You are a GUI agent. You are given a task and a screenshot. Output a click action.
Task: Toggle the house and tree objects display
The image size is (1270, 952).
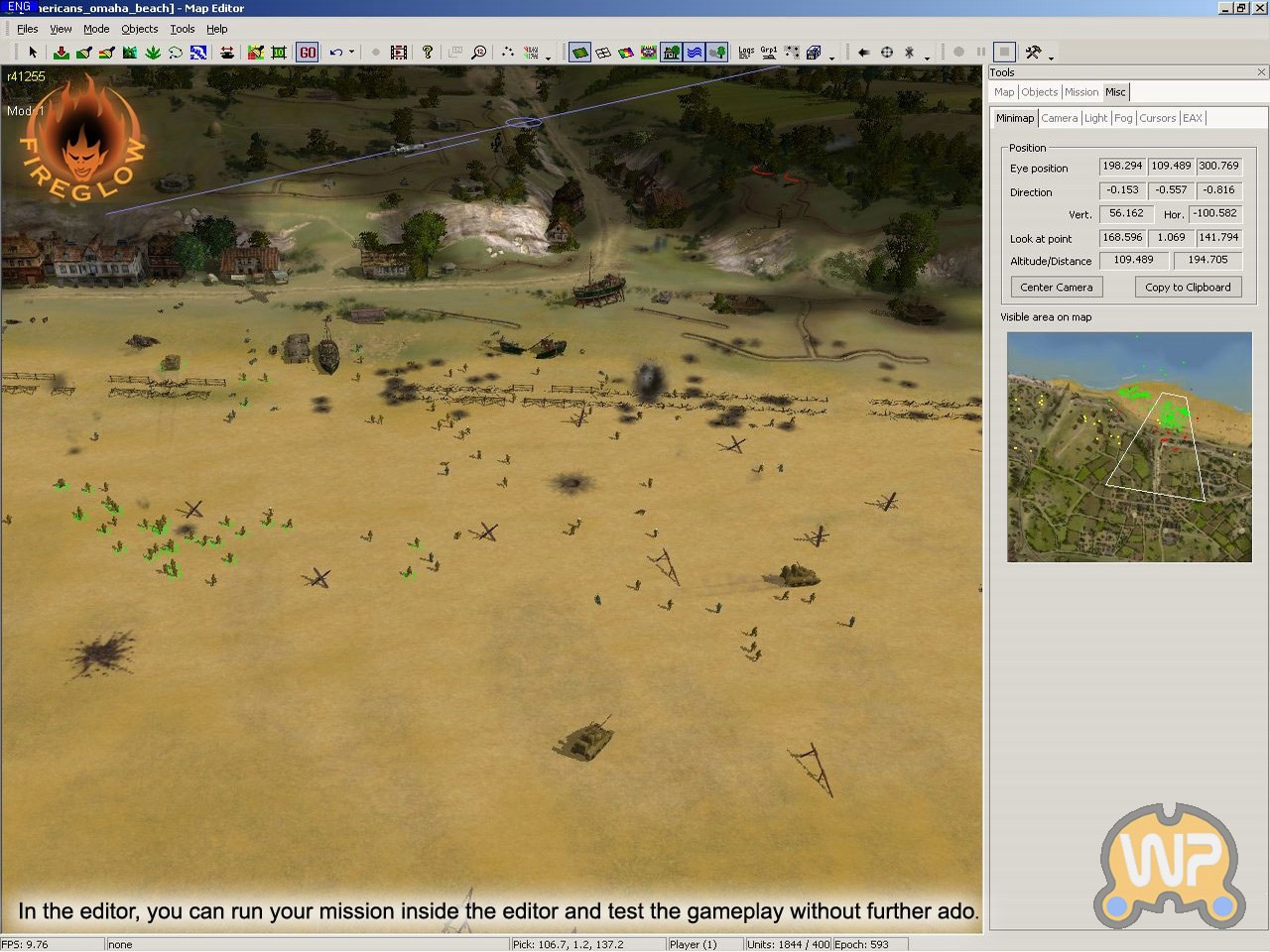click(672, 53)
